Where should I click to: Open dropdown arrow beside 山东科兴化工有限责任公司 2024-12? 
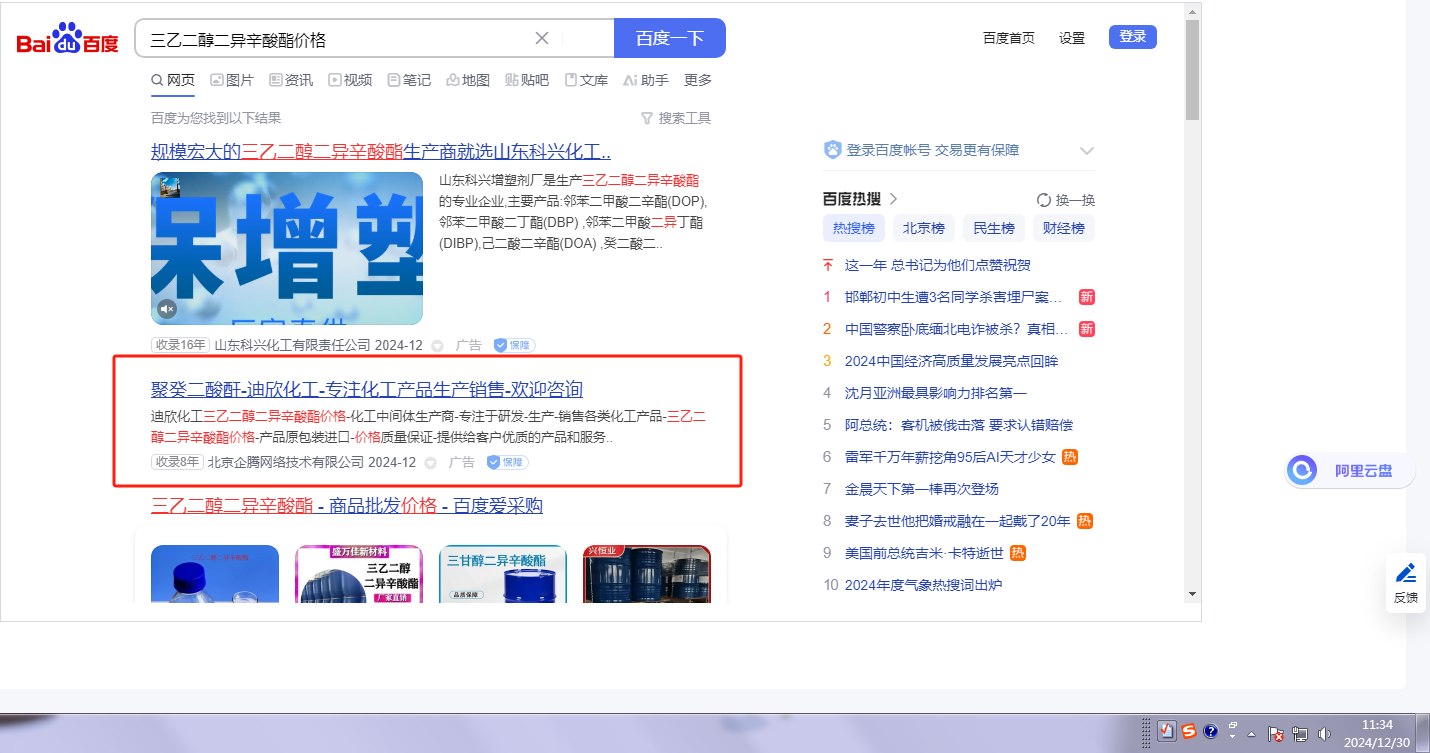[437, 346]
